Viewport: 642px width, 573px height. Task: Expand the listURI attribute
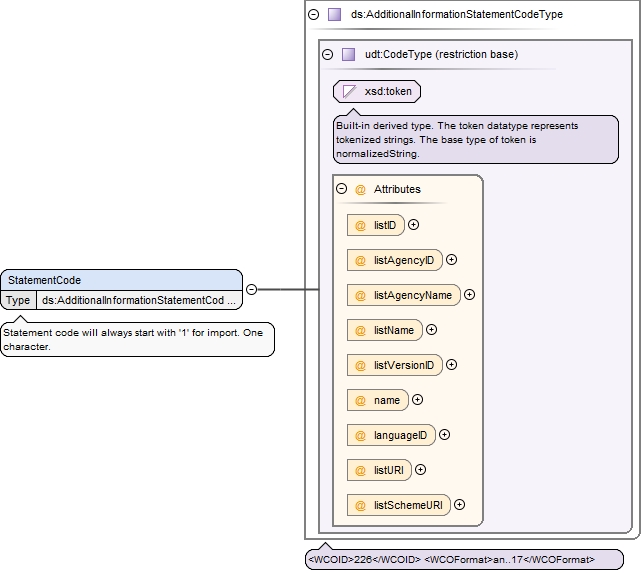pyautogui.click(x=420, y=469)
